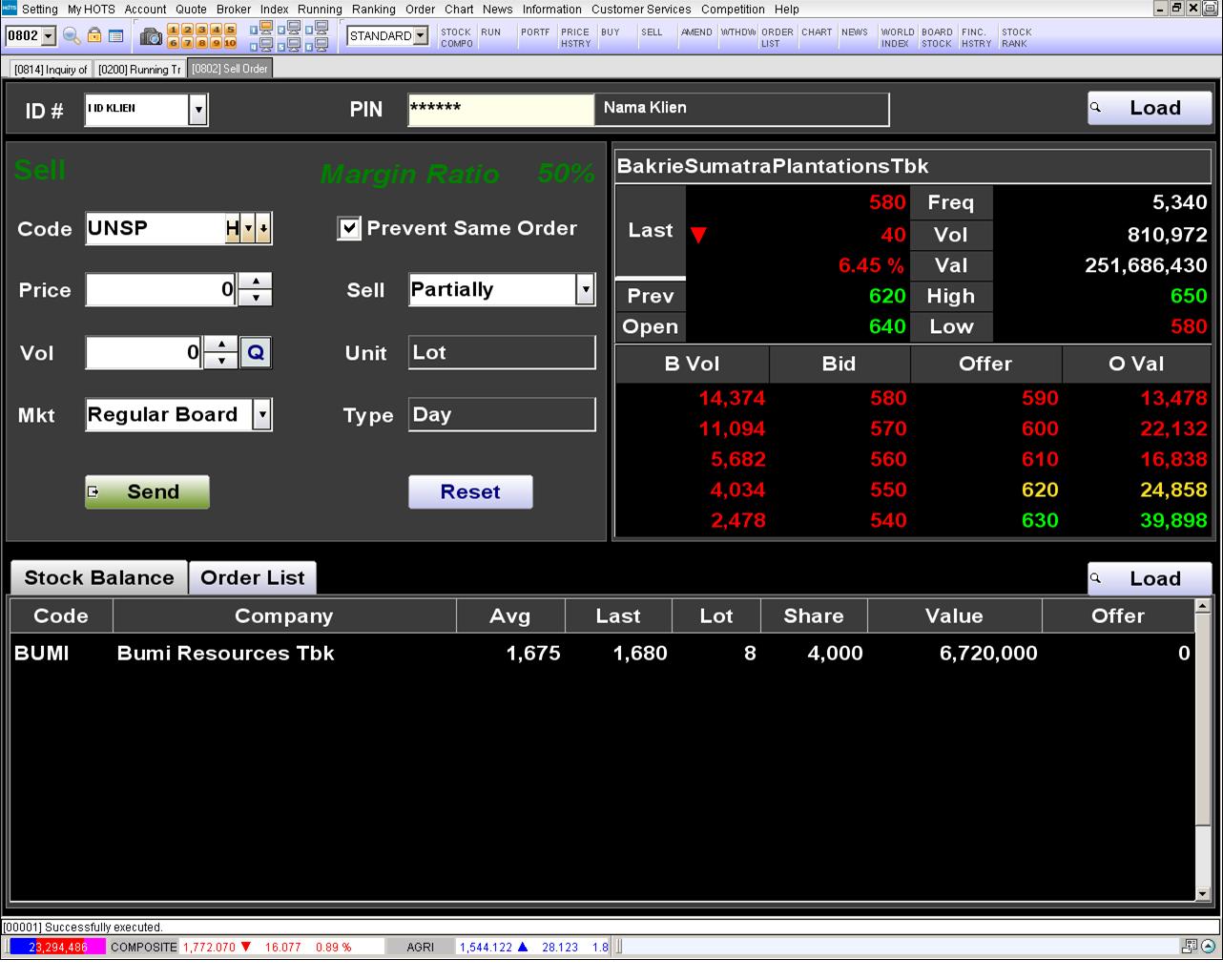Open the Sell Partially dropdown

(586, 289)
